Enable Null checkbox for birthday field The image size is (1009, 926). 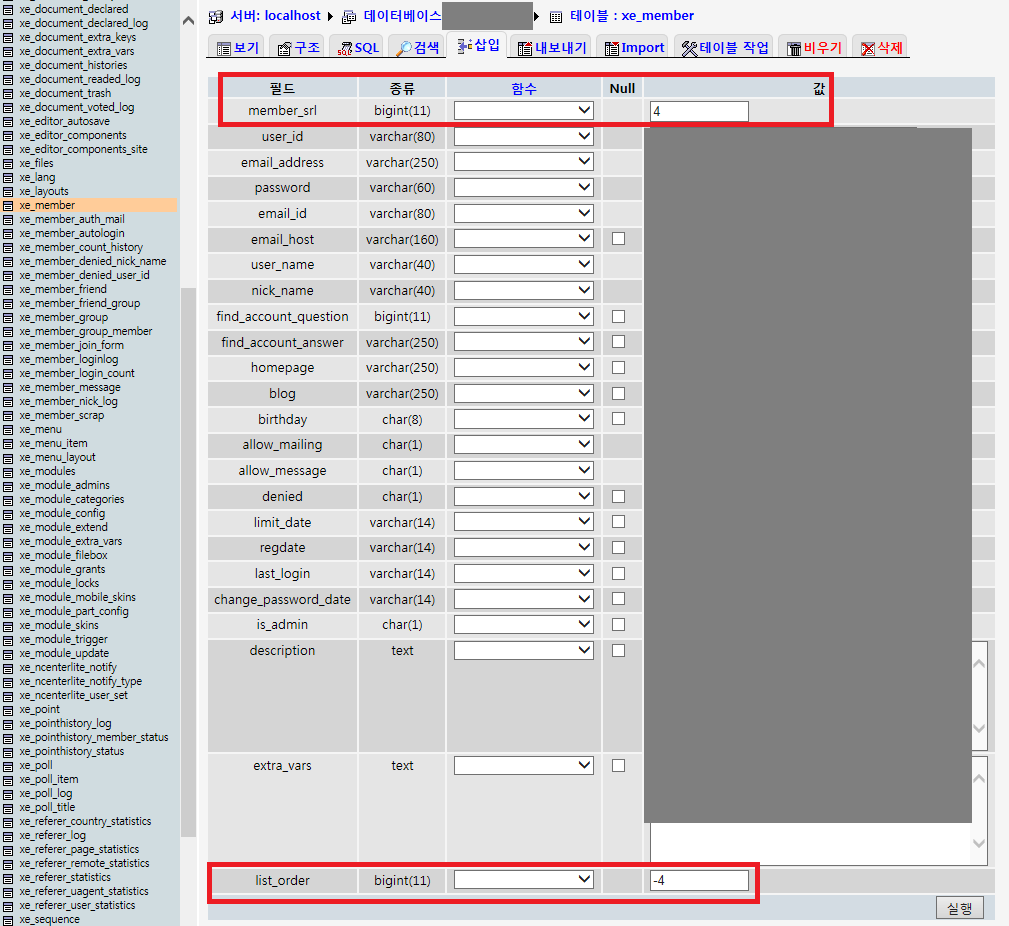[x=618, y=419]
